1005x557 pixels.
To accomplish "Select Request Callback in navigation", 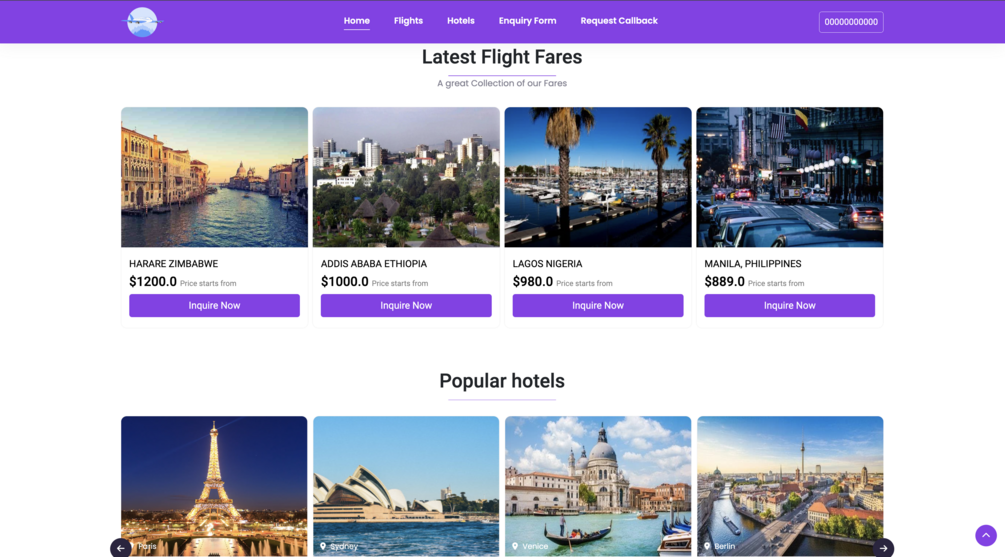I will click(619, 21).
